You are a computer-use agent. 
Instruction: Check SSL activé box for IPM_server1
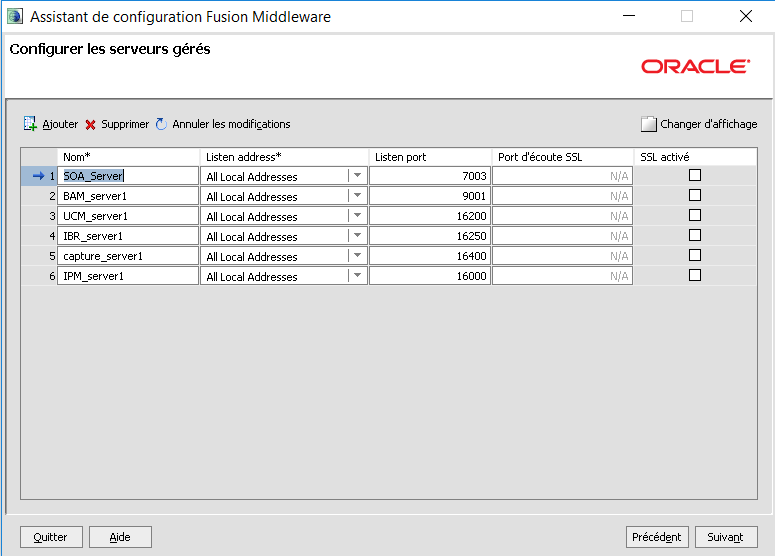point(695,275)
